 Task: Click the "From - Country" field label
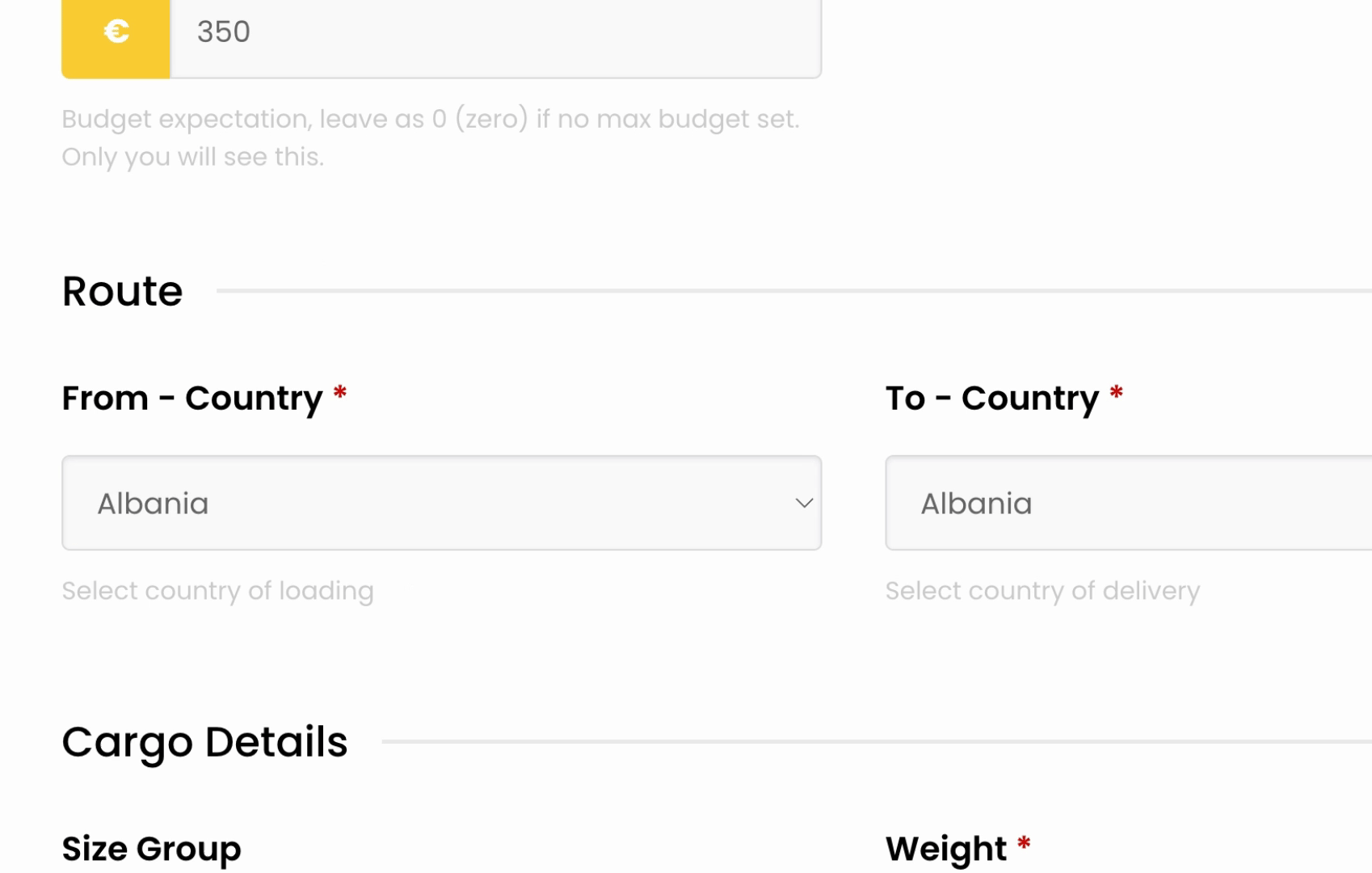coord(192,398)
